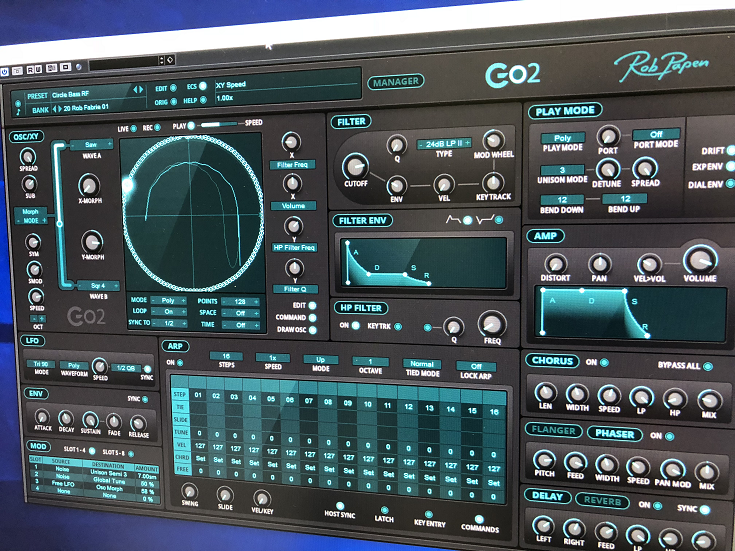
Task: Toggle the LFO SYNC switch
Action: [147, 369]
